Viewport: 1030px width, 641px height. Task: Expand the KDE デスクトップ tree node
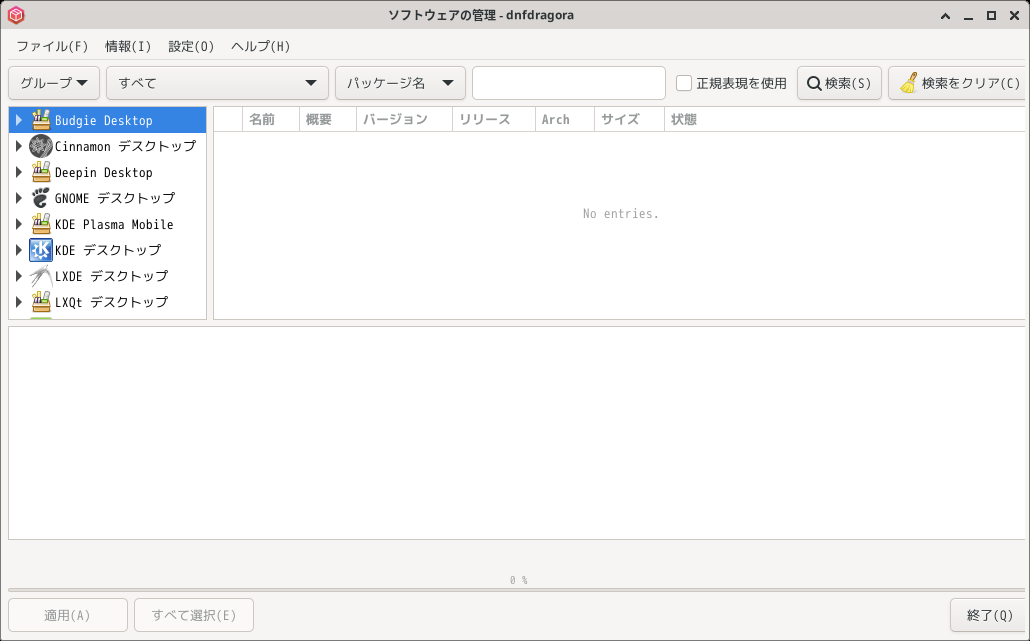(19, 250)
